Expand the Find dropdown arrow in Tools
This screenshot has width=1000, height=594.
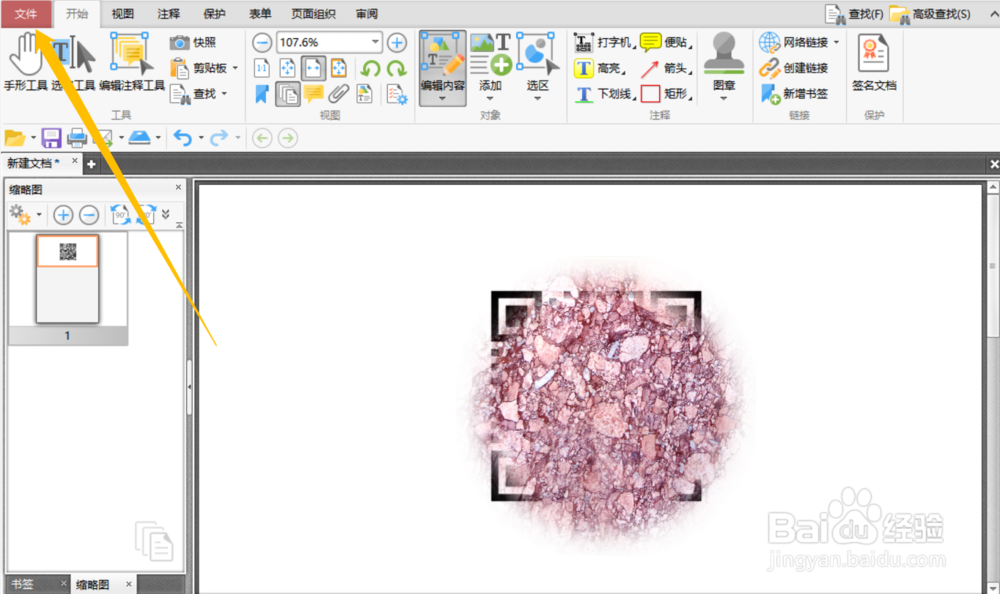(x=224, y=94)
